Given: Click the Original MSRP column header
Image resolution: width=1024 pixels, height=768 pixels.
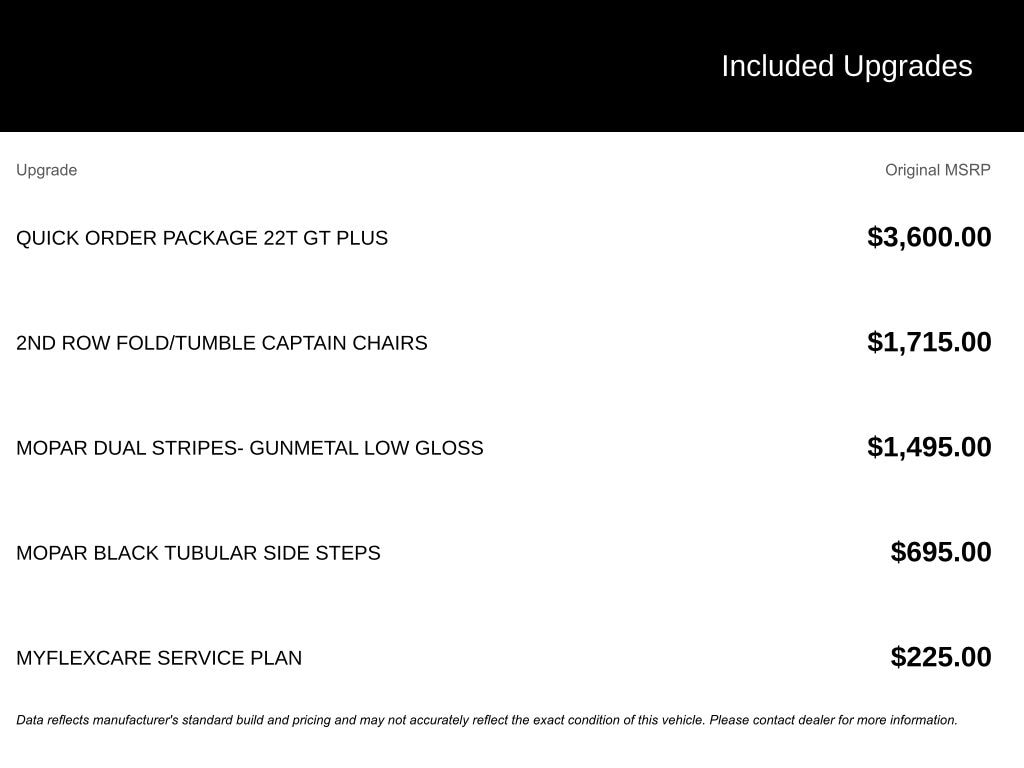Looking at the screenshot, I should pyautogui.click(x=937, y=170).
